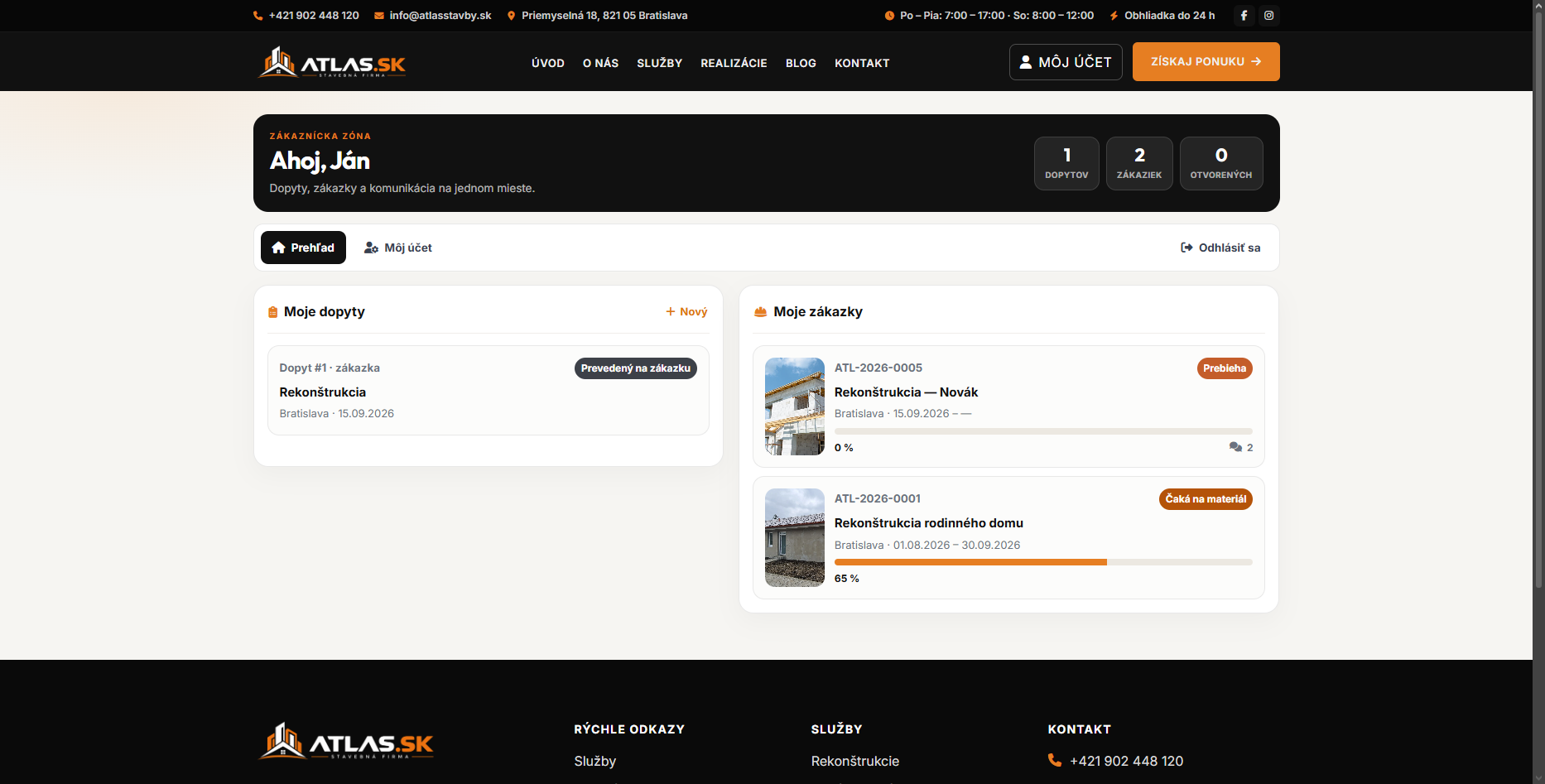Screen dimensions: 1545x784
Task: Click the logout icon beside Odhlásiť sa
Action: [x=1186, y=248]
